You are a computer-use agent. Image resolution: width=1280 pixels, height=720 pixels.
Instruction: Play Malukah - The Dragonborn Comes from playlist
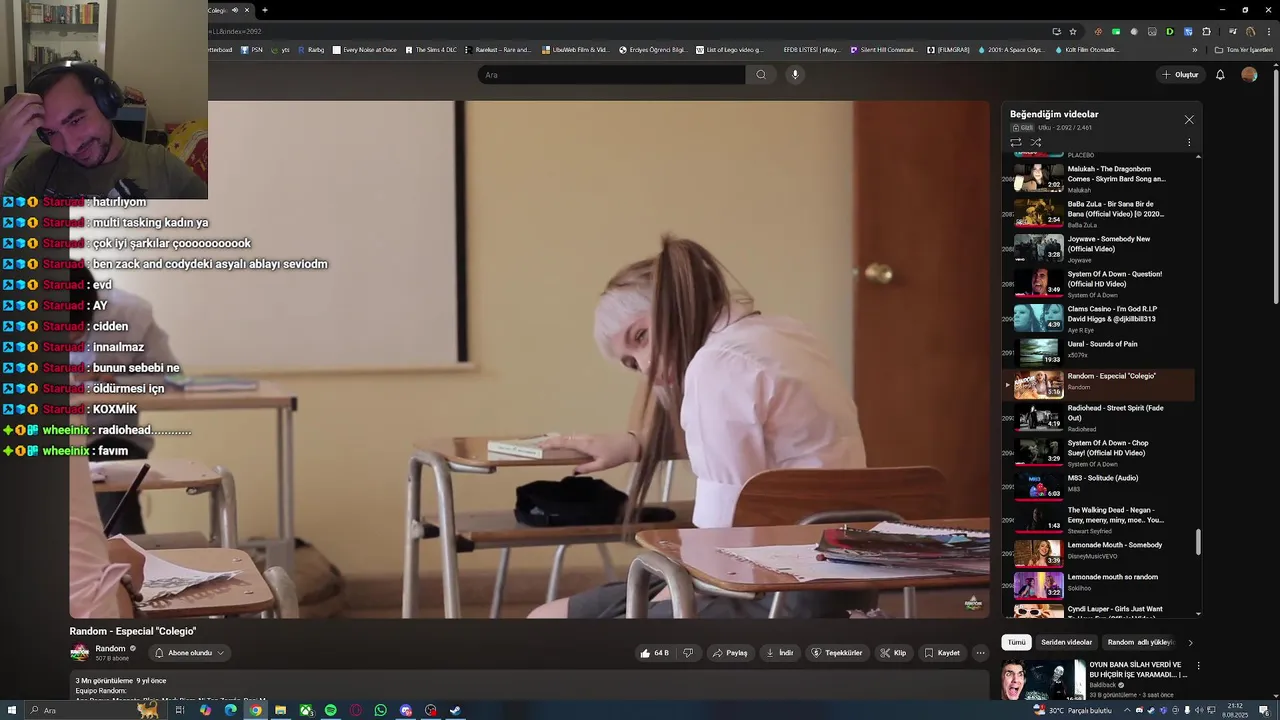[x=1098, y=178]
